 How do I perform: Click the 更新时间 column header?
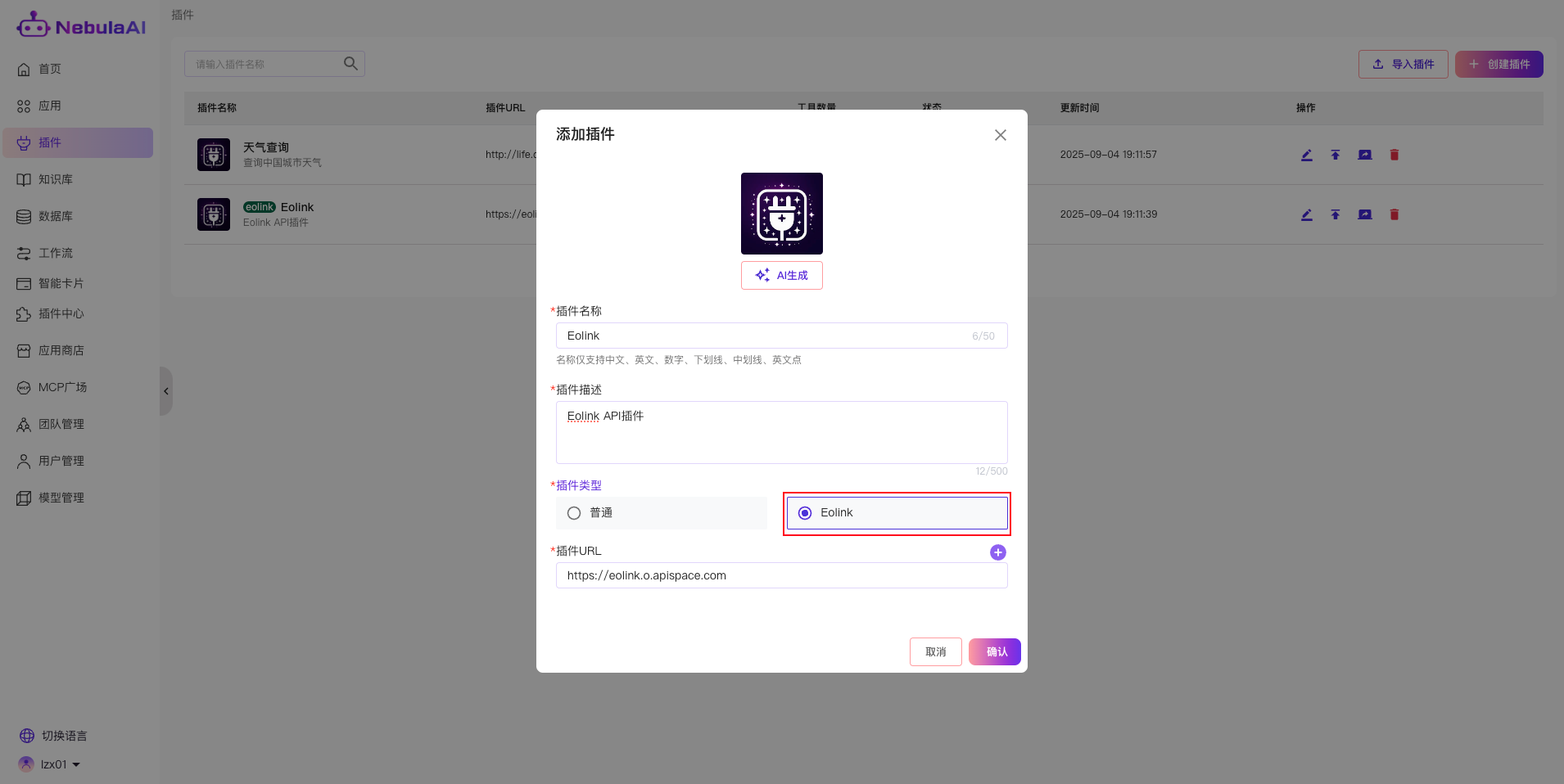1080,108
